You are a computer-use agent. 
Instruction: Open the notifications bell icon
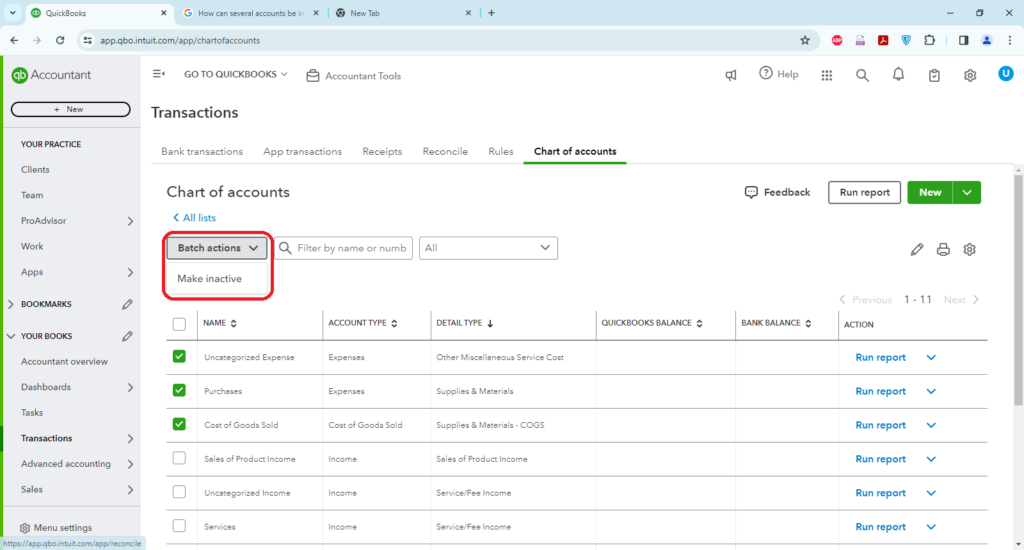point(898,75)
